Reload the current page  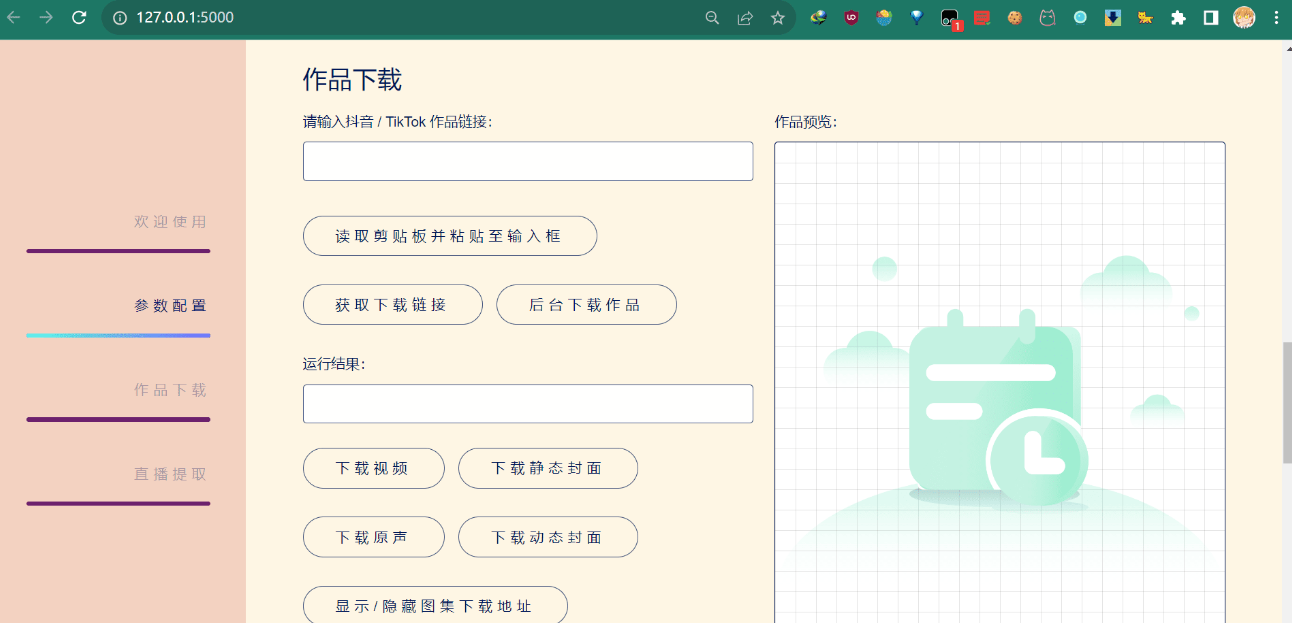[79, 17]
